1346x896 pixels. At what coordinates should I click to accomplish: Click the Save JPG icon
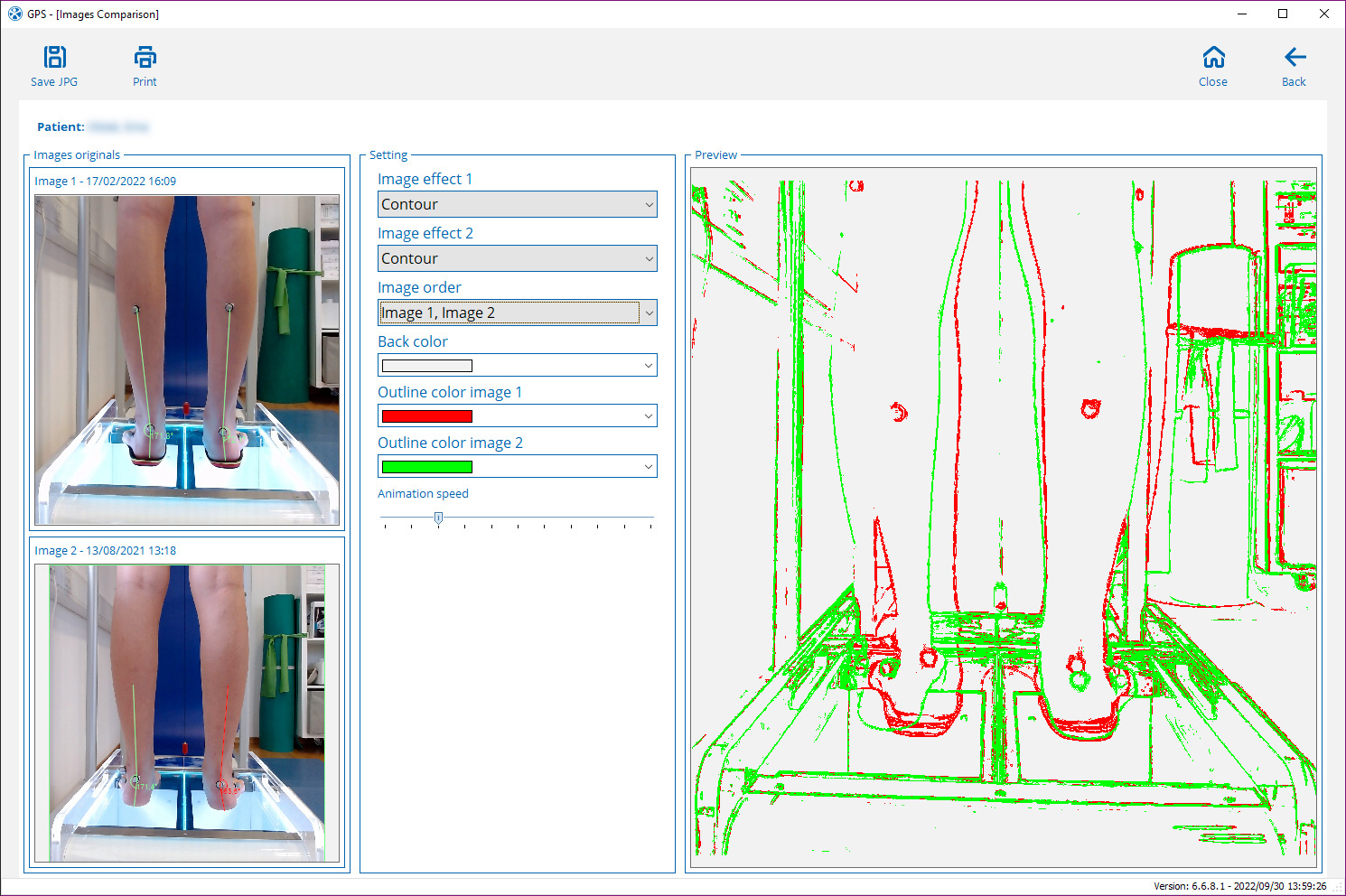coord(55,57)
